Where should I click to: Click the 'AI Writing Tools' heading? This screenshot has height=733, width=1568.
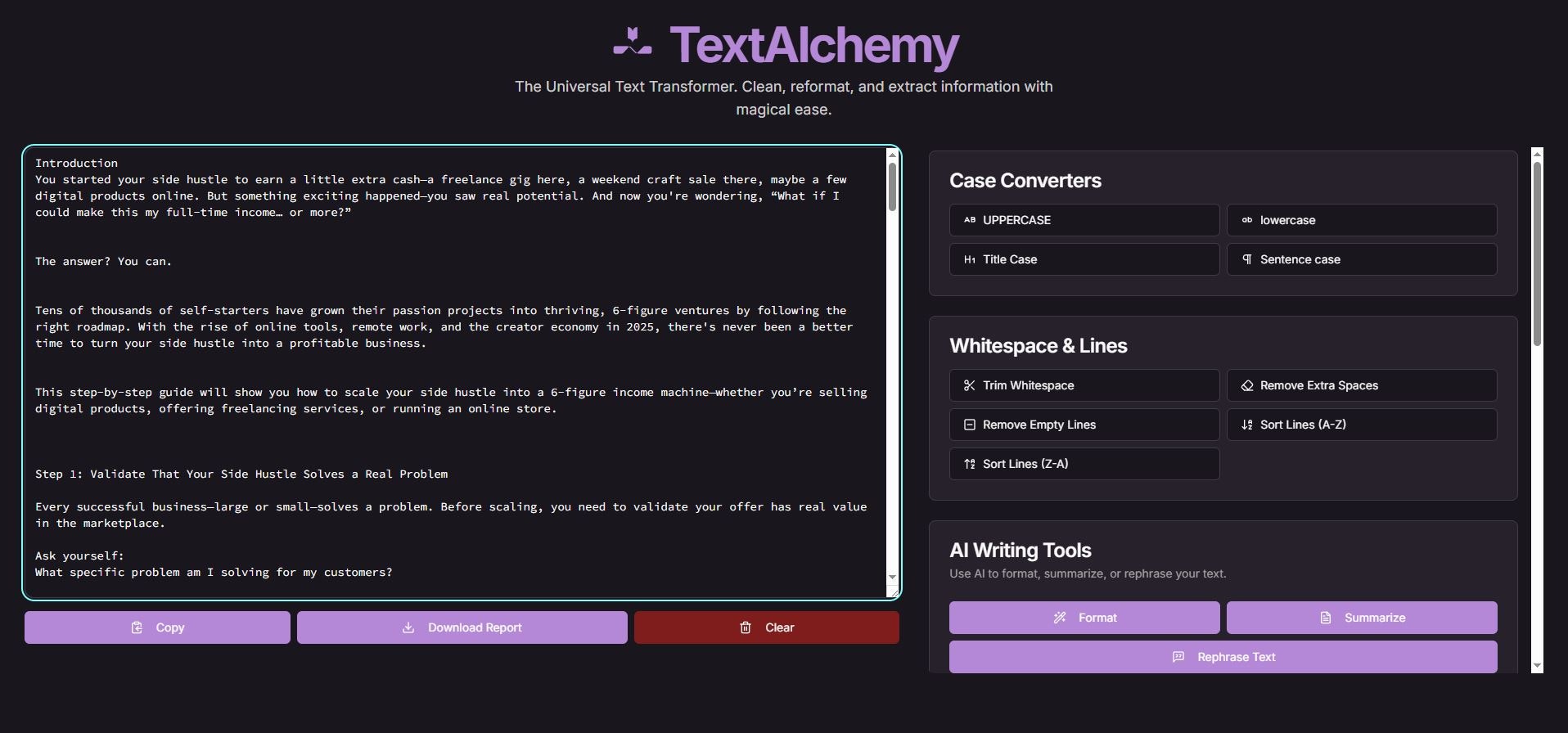point(1021,551)
